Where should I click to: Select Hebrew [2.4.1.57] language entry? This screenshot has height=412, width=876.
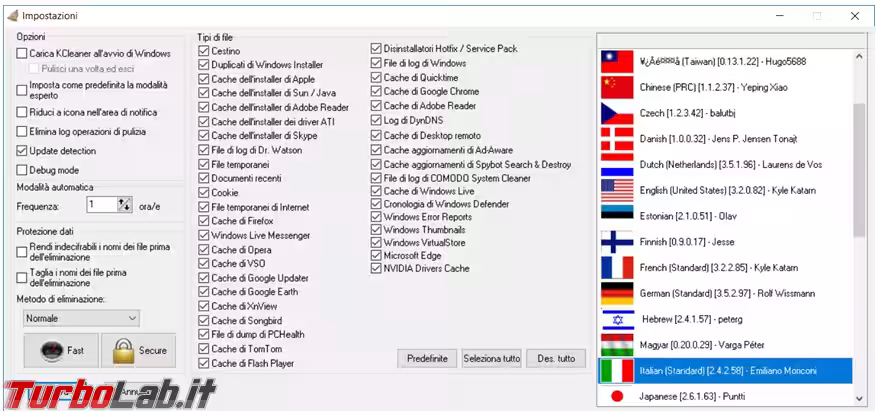click(726, 319)
